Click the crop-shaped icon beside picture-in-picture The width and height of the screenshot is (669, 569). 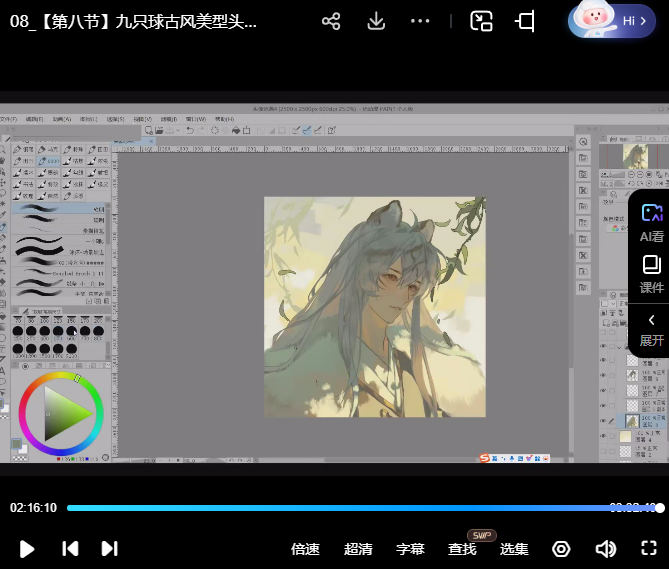[x=525, y=21]
